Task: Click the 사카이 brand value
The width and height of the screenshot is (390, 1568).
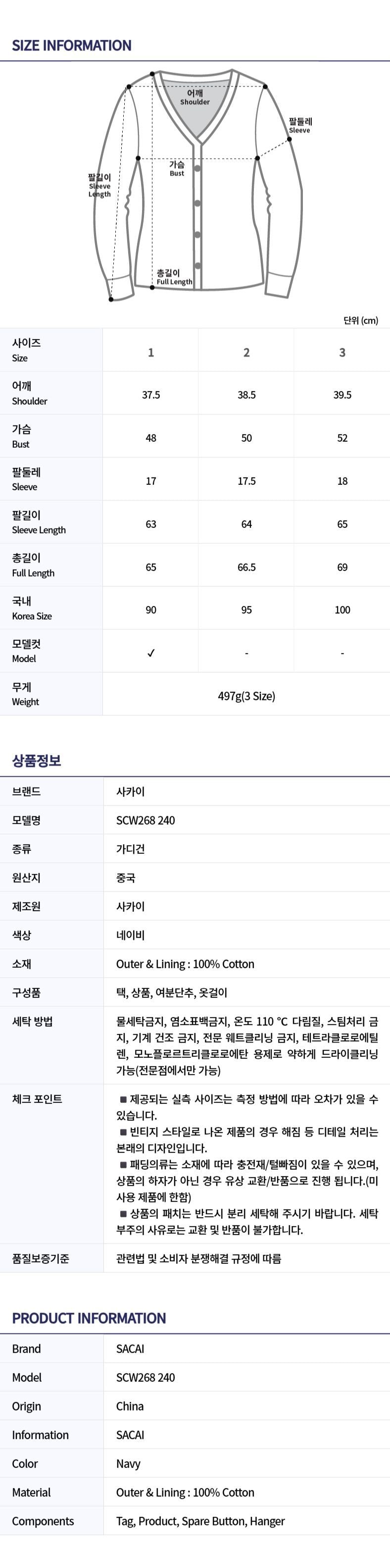Action: 130,792
